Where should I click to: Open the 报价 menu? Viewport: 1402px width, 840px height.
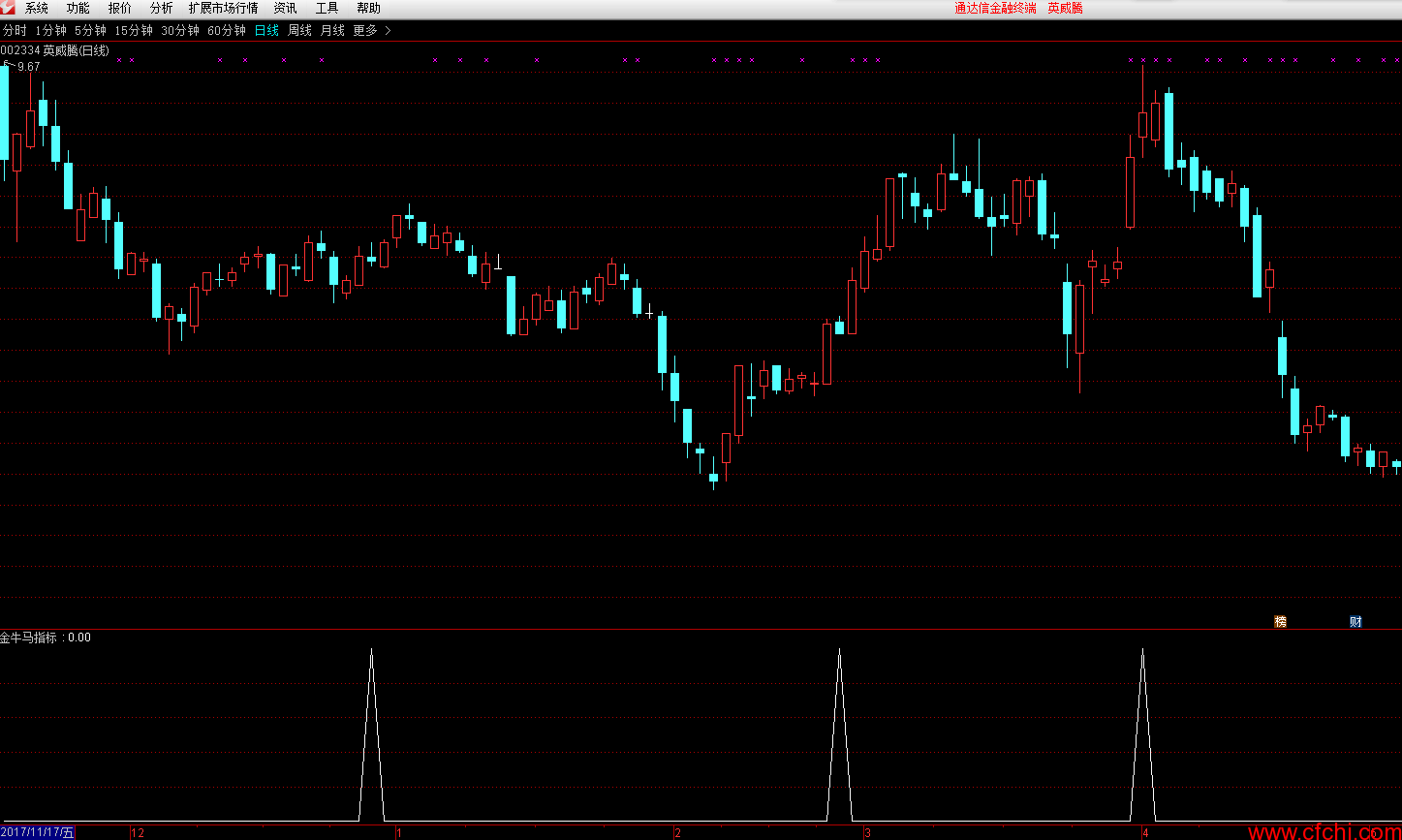pos(120,8)
